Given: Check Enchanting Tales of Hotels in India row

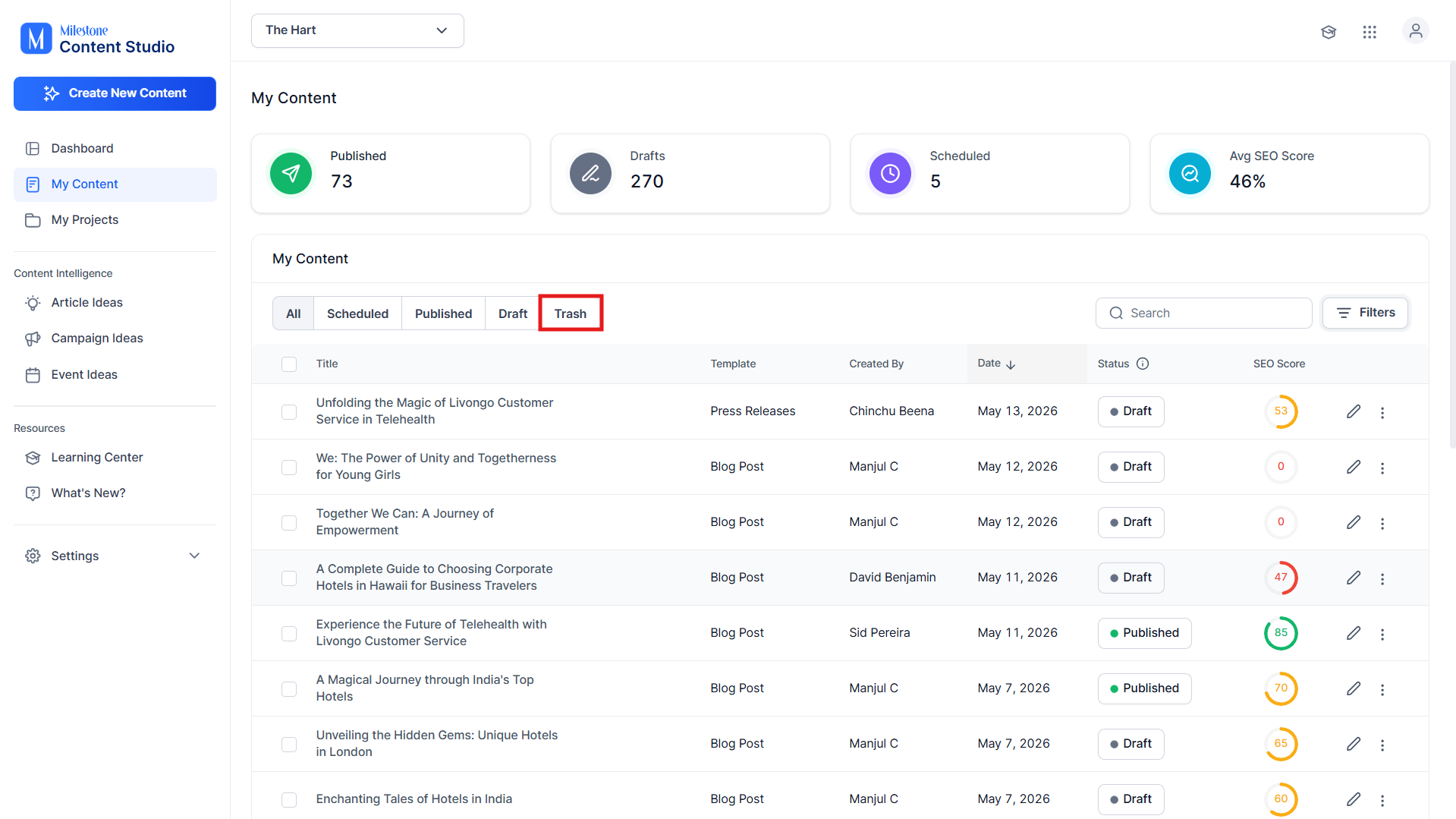Looking at the screenshot, I should (x=289, y=800).
